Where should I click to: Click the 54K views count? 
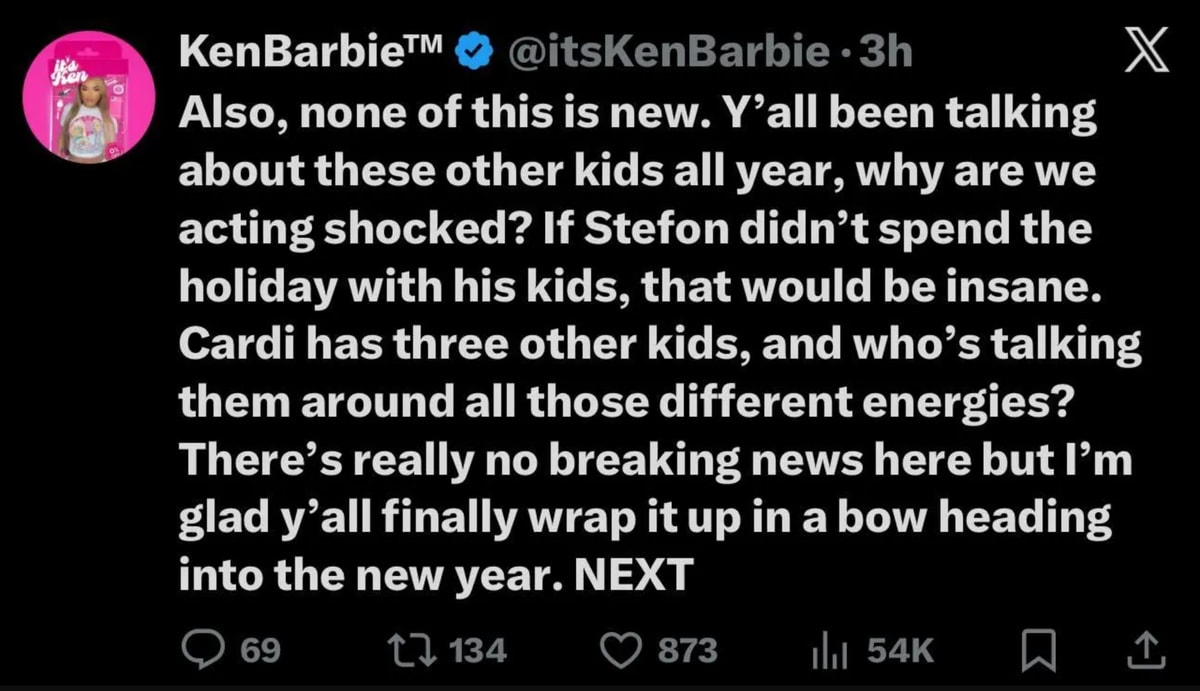pyautogui.click(x=900, y=651)
